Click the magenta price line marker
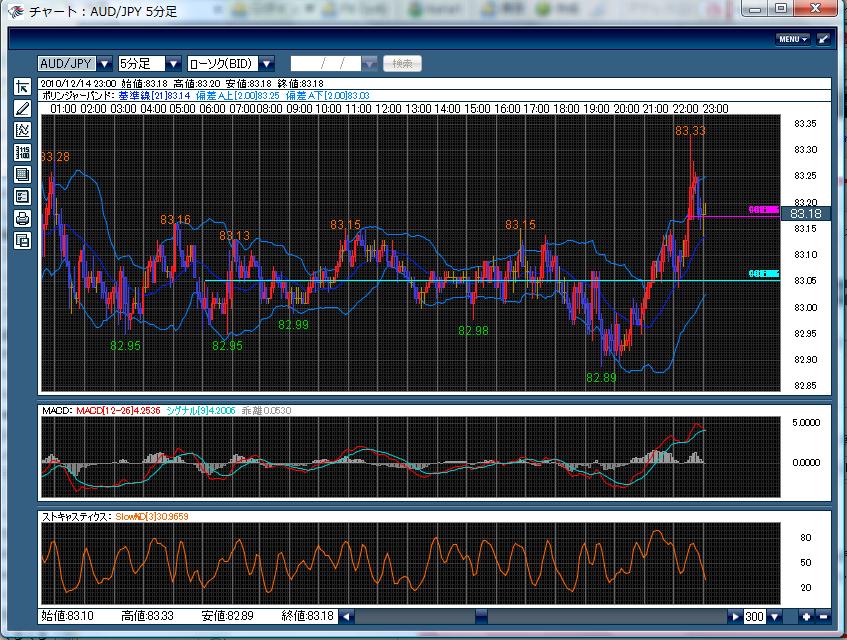The height and width of the screenshot is (640, 847). click(764, 210)
